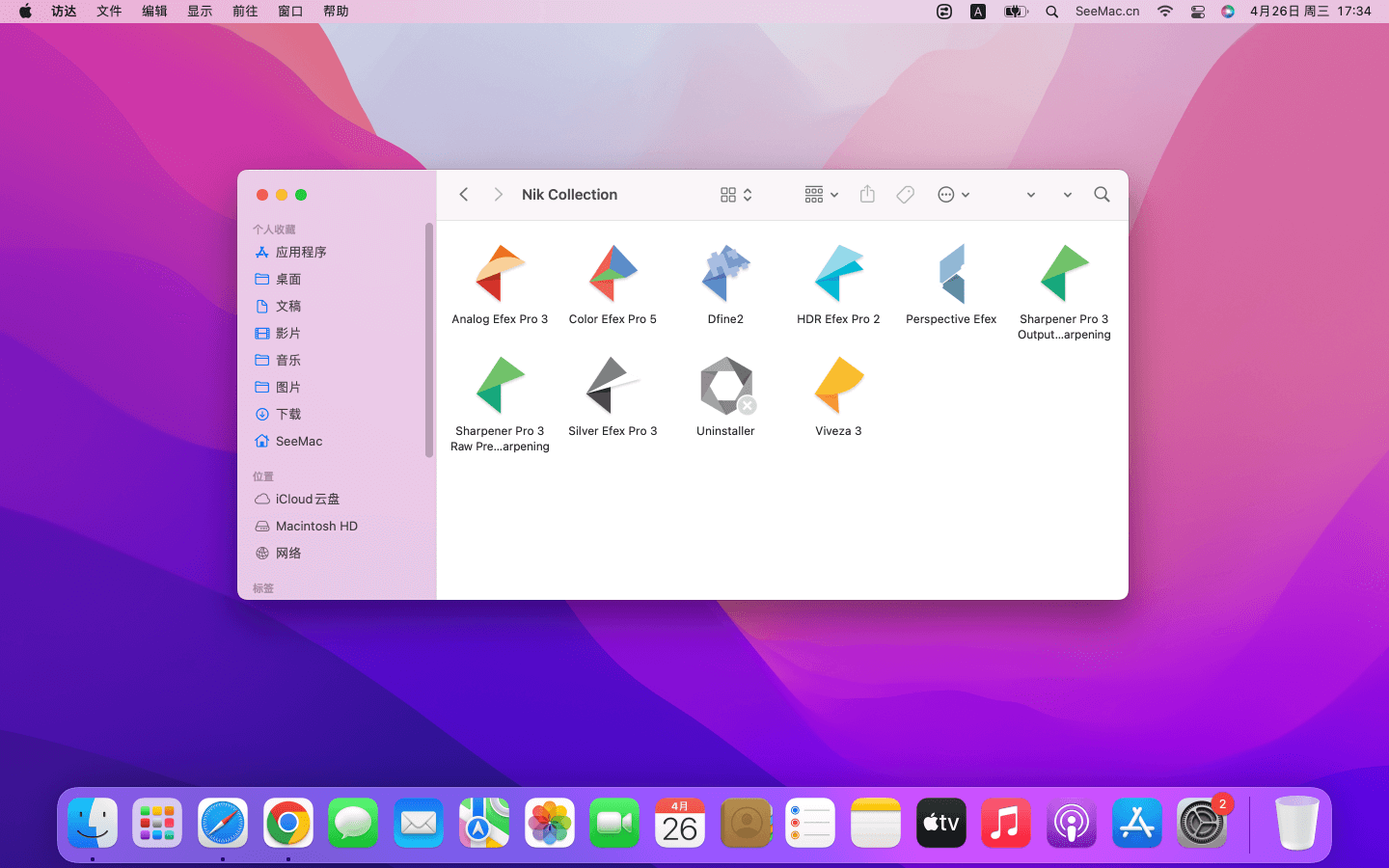Click the Nik Collection Uninstaller icon
This screenshot has width=1389, height=868.
tap(725, 386)
